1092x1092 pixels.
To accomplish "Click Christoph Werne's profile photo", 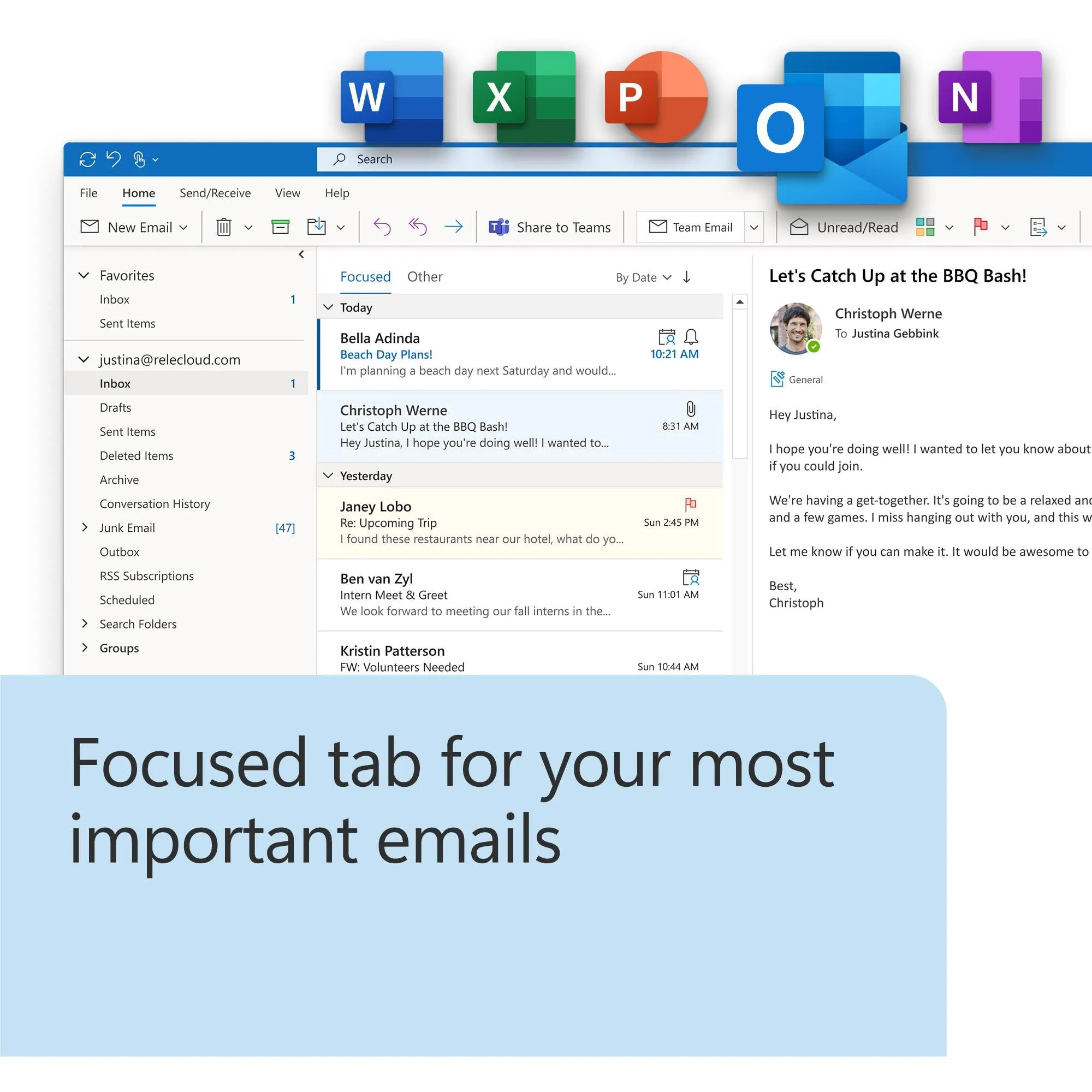I will click(x=796, y=328).
